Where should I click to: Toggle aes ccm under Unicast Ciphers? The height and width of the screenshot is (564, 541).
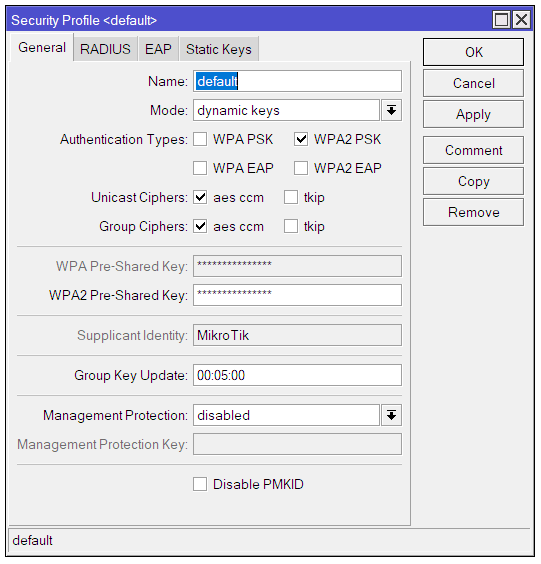200,197
